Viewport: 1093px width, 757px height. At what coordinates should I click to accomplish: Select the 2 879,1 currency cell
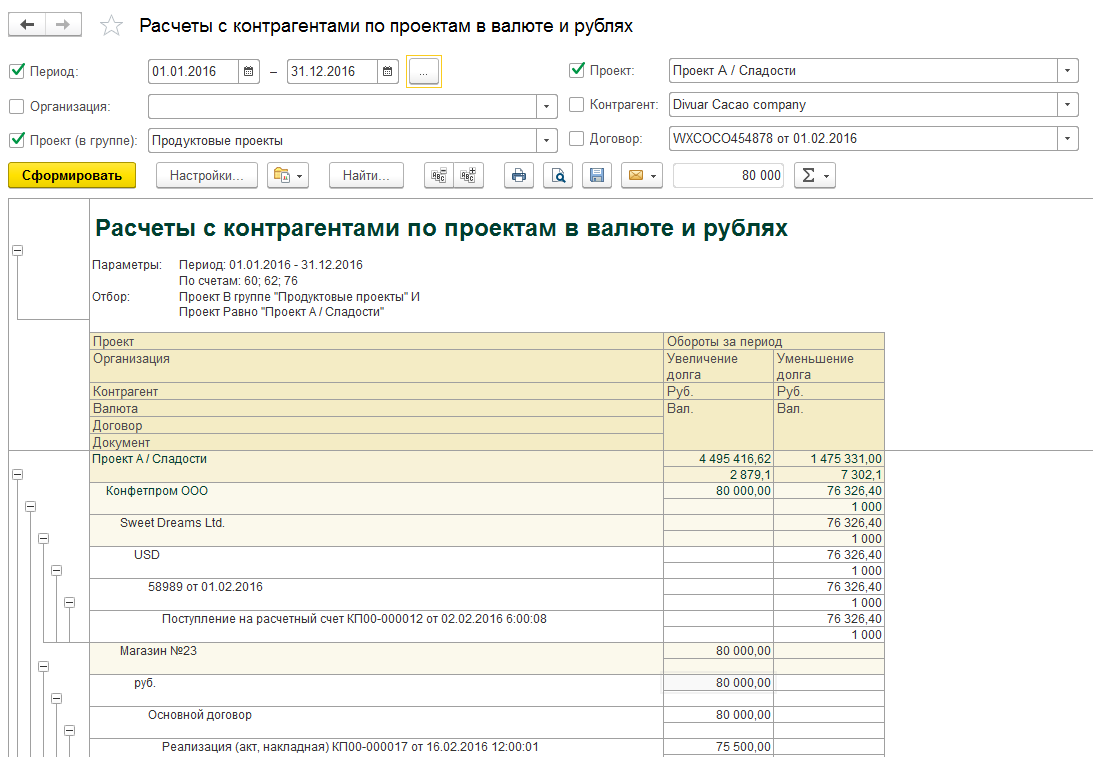click(x=719, y=475)
